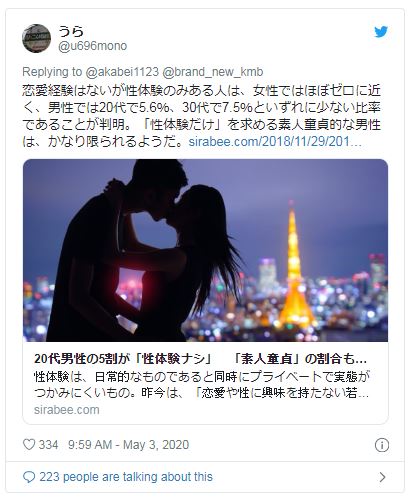This screenshot has height=500, width=412.
Task: Open the 9:59 AM - May 3, 2020 timestamp
Action: pos(129,445)
